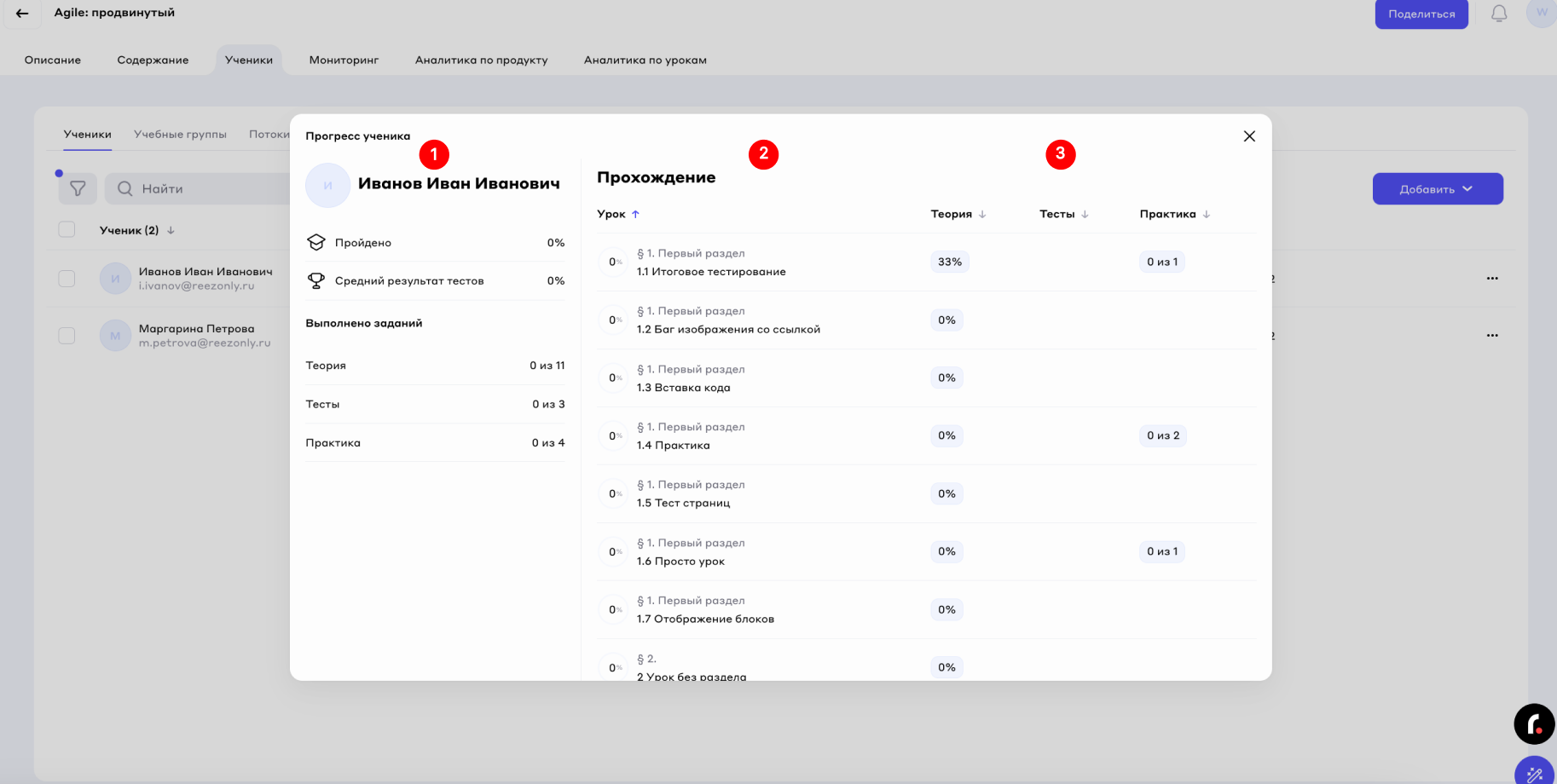Click the back arrow next to the course title
This screenshot has height=784, width=1557.
coord(22,14)
